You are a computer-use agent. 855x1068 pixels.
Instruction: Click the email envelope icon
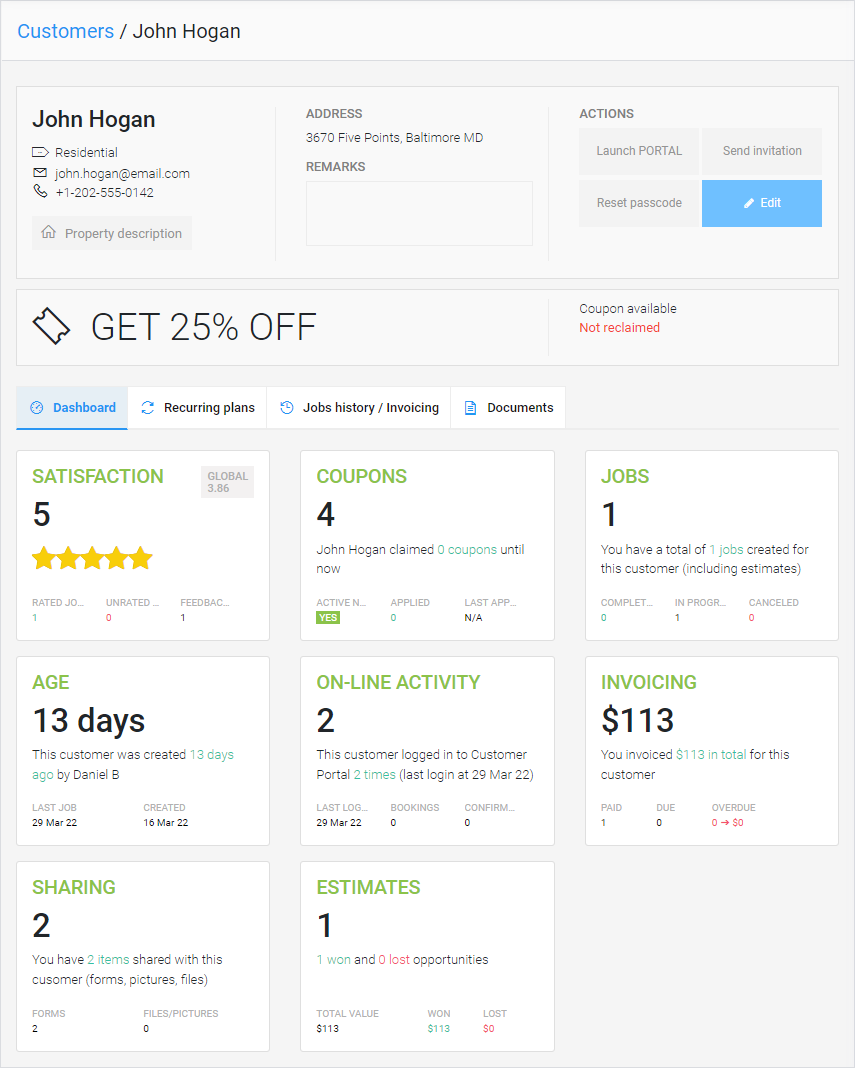click(40, 173)
